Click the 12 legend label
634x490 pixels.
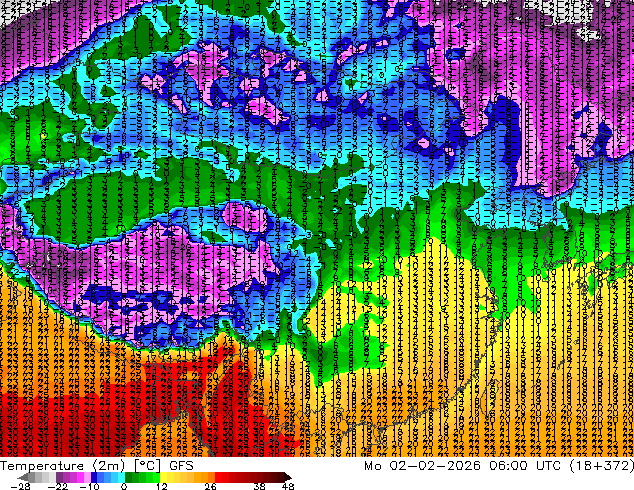(x=162, y=486)
